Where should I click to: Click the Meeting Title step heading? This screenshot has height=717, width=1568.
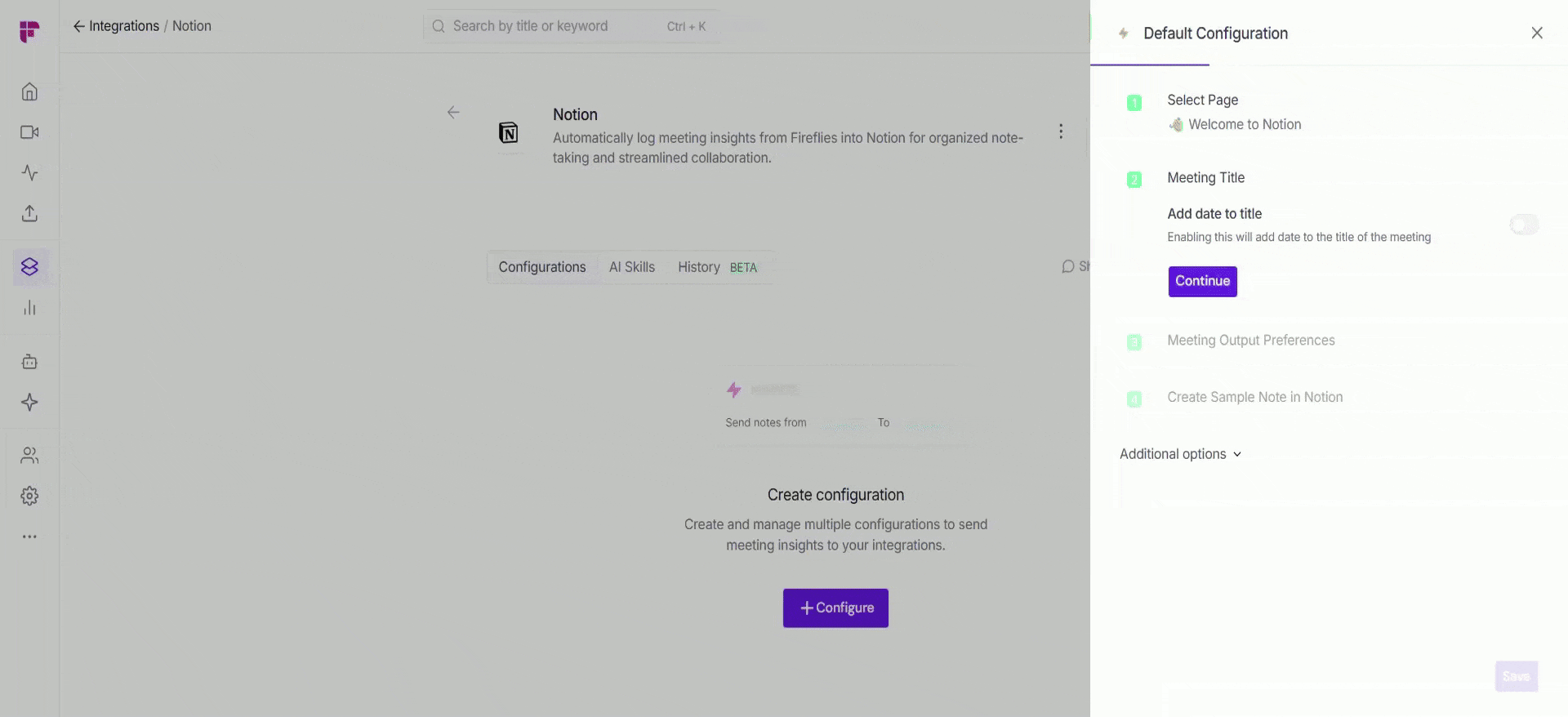pos(1206,177)
